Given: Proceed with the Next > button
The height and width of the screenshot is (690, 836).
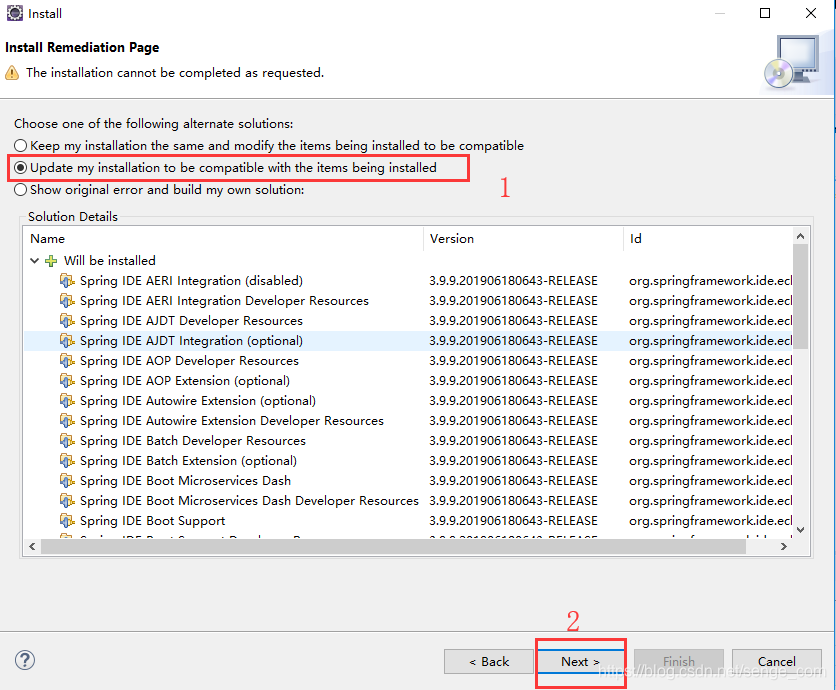Looking at the screenshot, I should tap(580, 662).
